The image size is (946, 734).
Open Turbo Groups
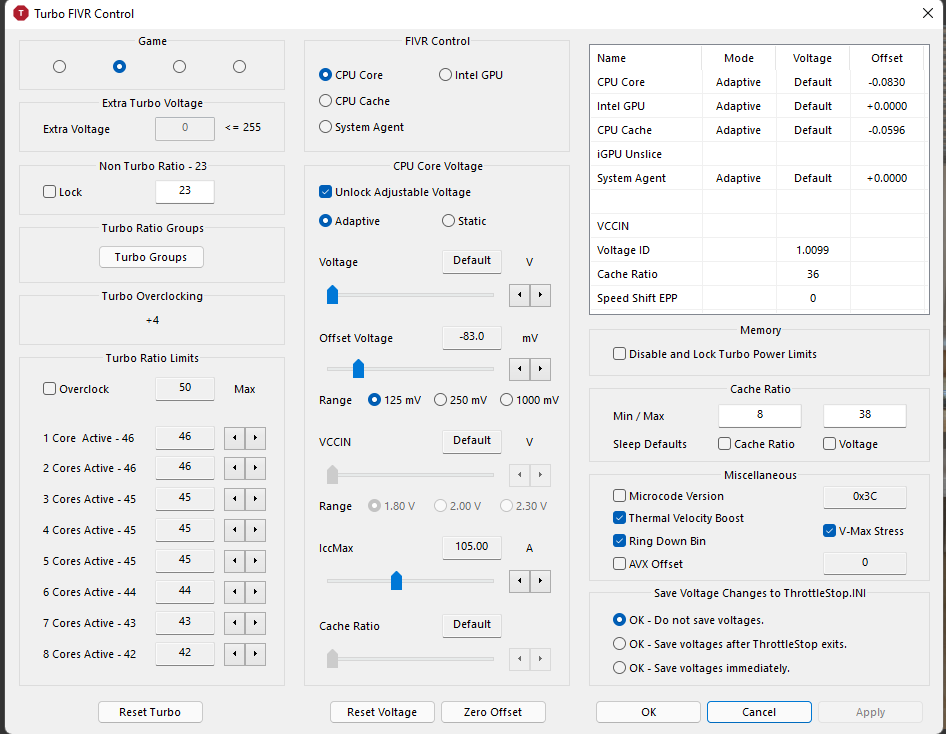[151, 257]
